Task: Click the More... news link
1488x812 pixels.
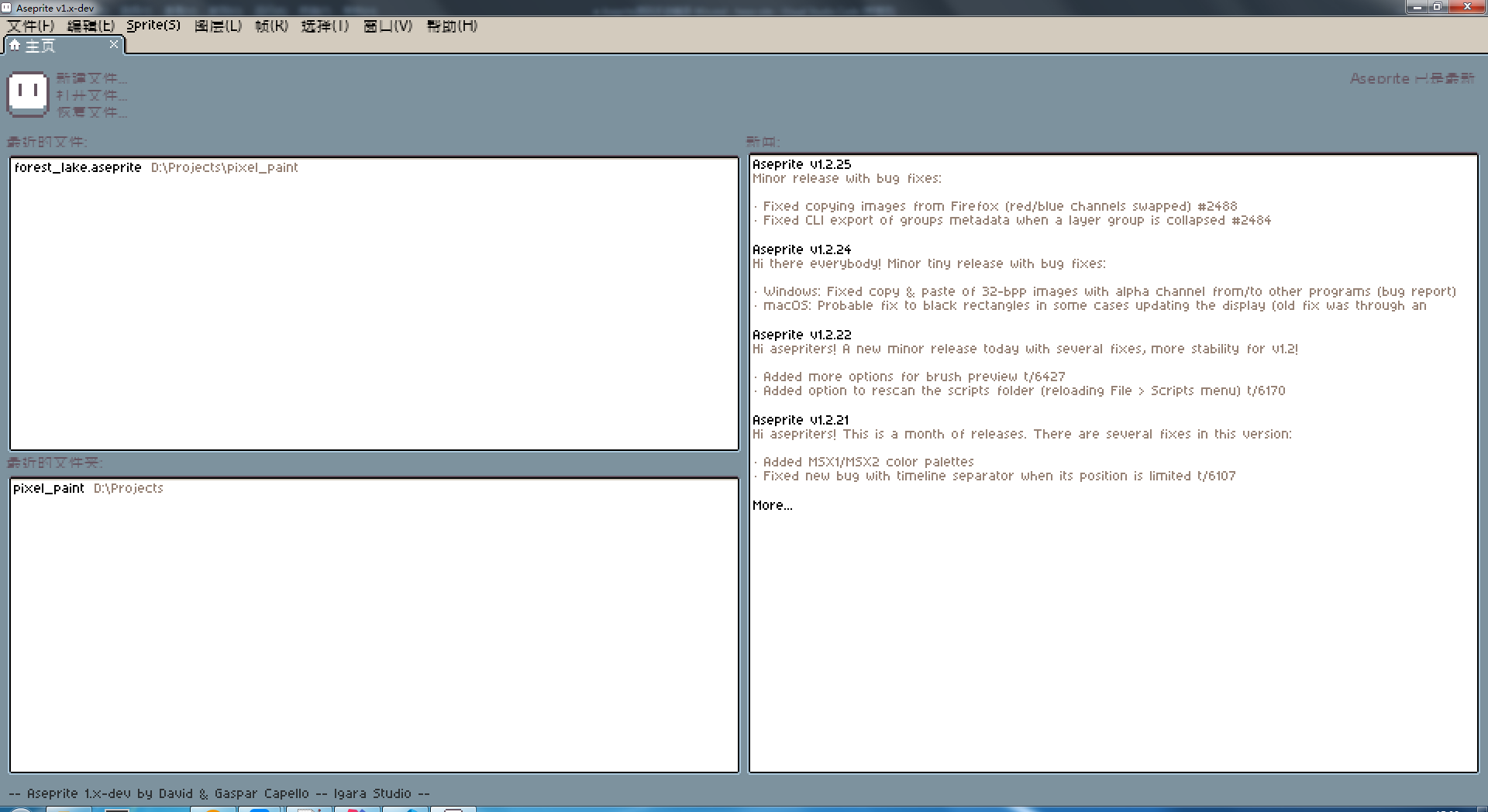Action: click(772, 505)
